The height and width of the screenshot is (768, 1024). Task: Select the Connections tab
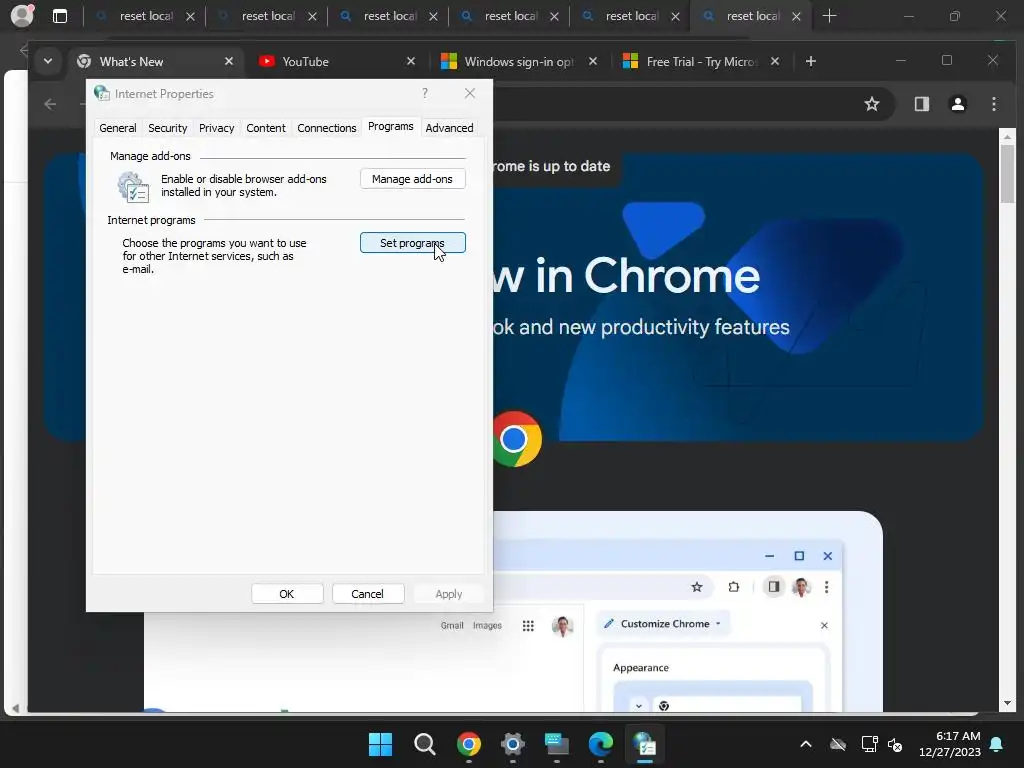pos(327,128)
